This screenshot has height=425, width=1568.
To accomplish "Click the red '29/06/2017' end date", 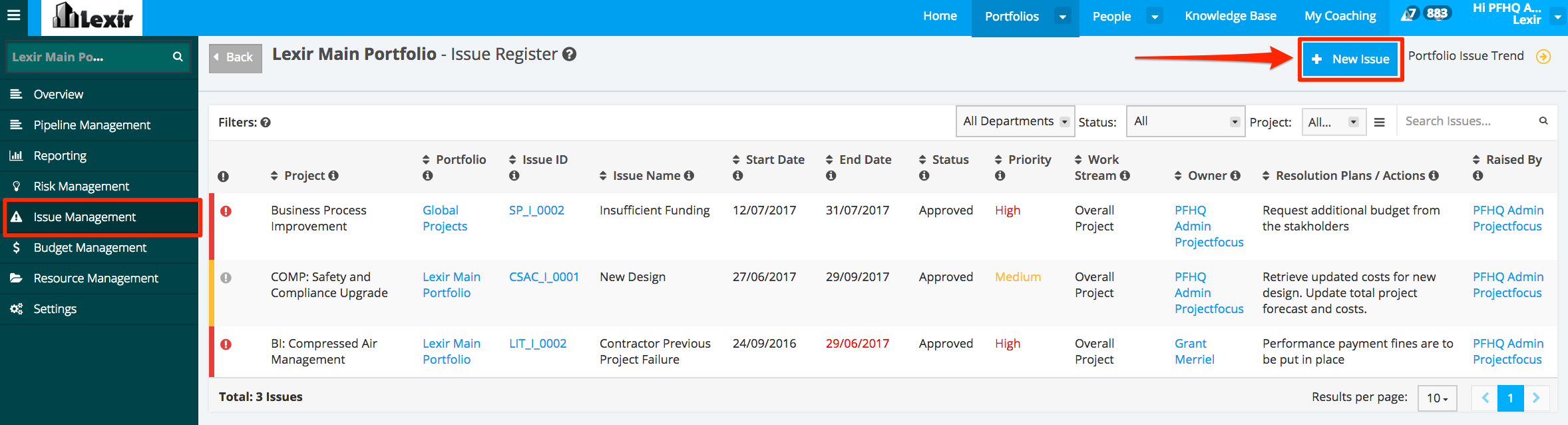I will pos(857,344).
